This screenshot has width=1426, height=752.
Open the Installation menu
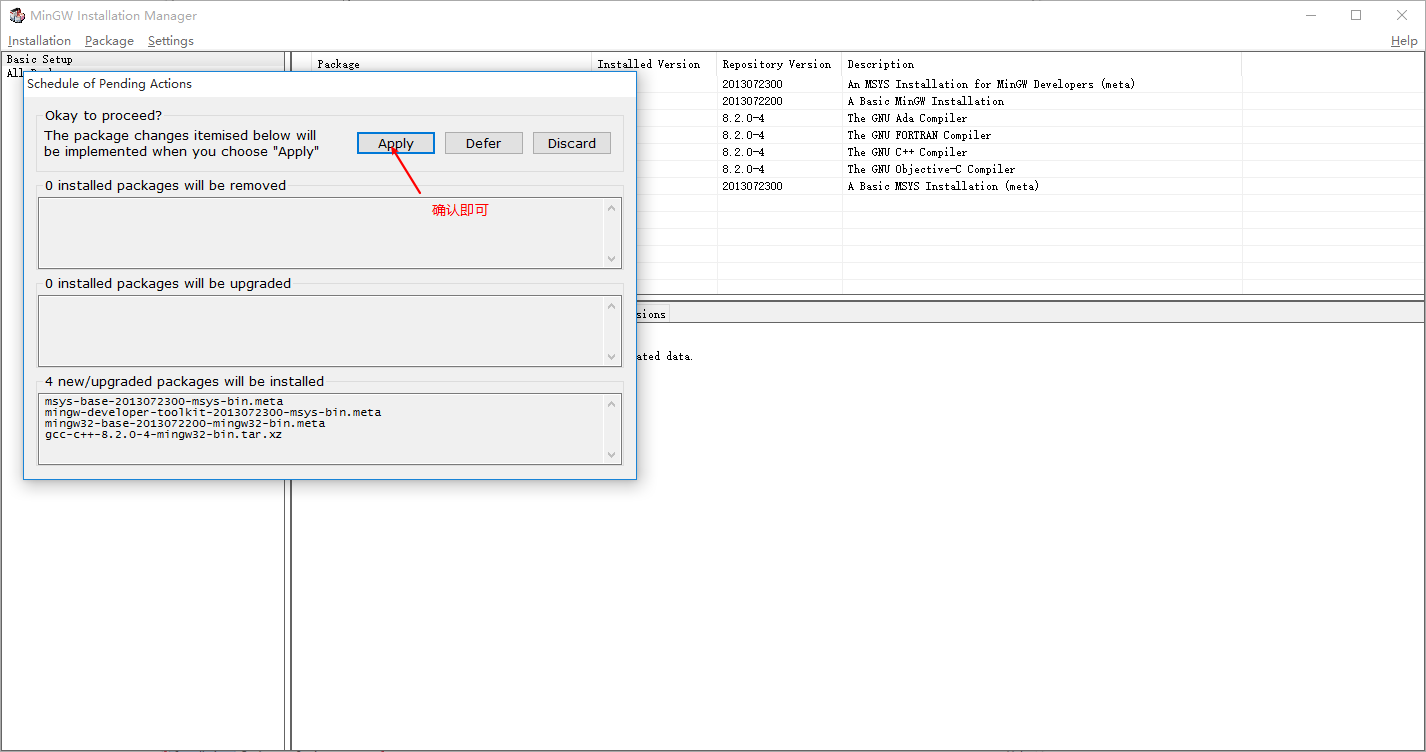point(40,41)
